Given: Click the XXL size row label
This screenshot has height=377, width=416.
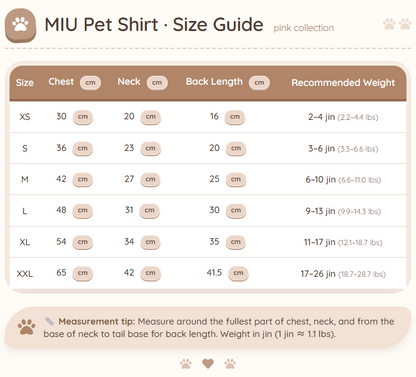Looking at the screenshot, I should [25, 274].
